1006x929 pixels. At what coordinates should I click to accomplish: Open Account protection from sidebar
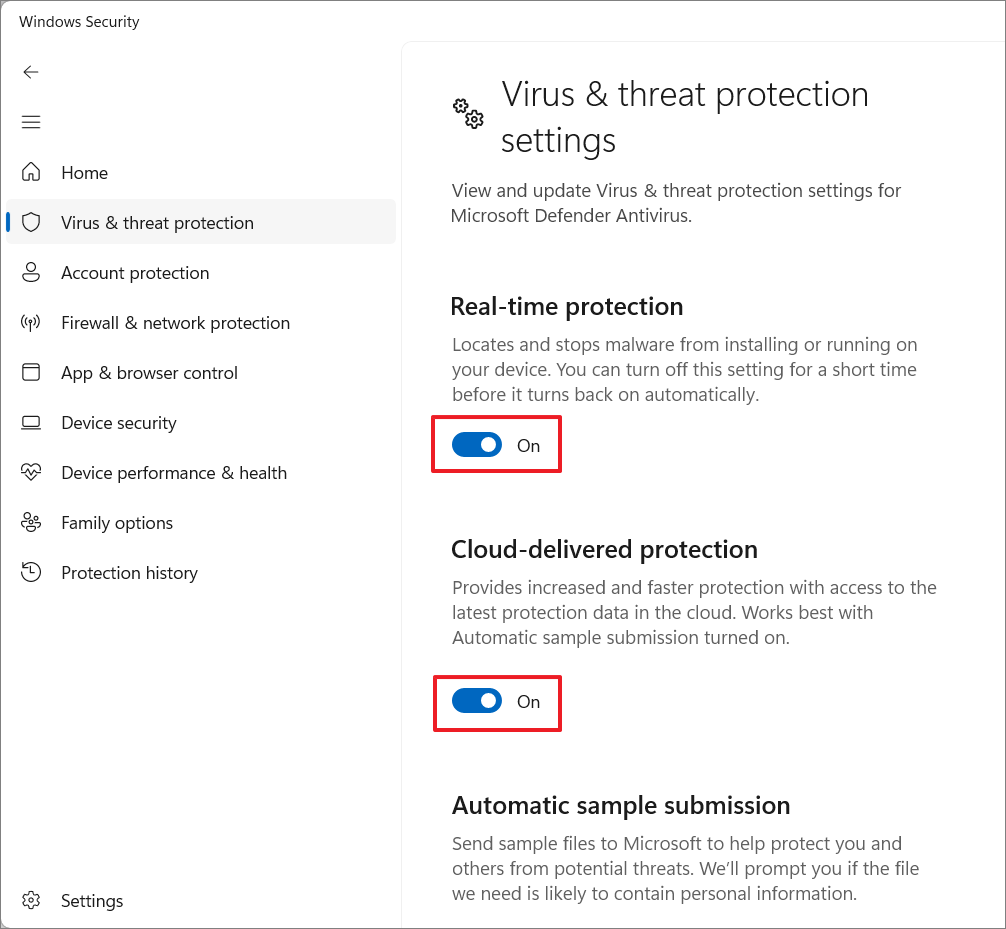pyautogui.click(x=135, y=273)
